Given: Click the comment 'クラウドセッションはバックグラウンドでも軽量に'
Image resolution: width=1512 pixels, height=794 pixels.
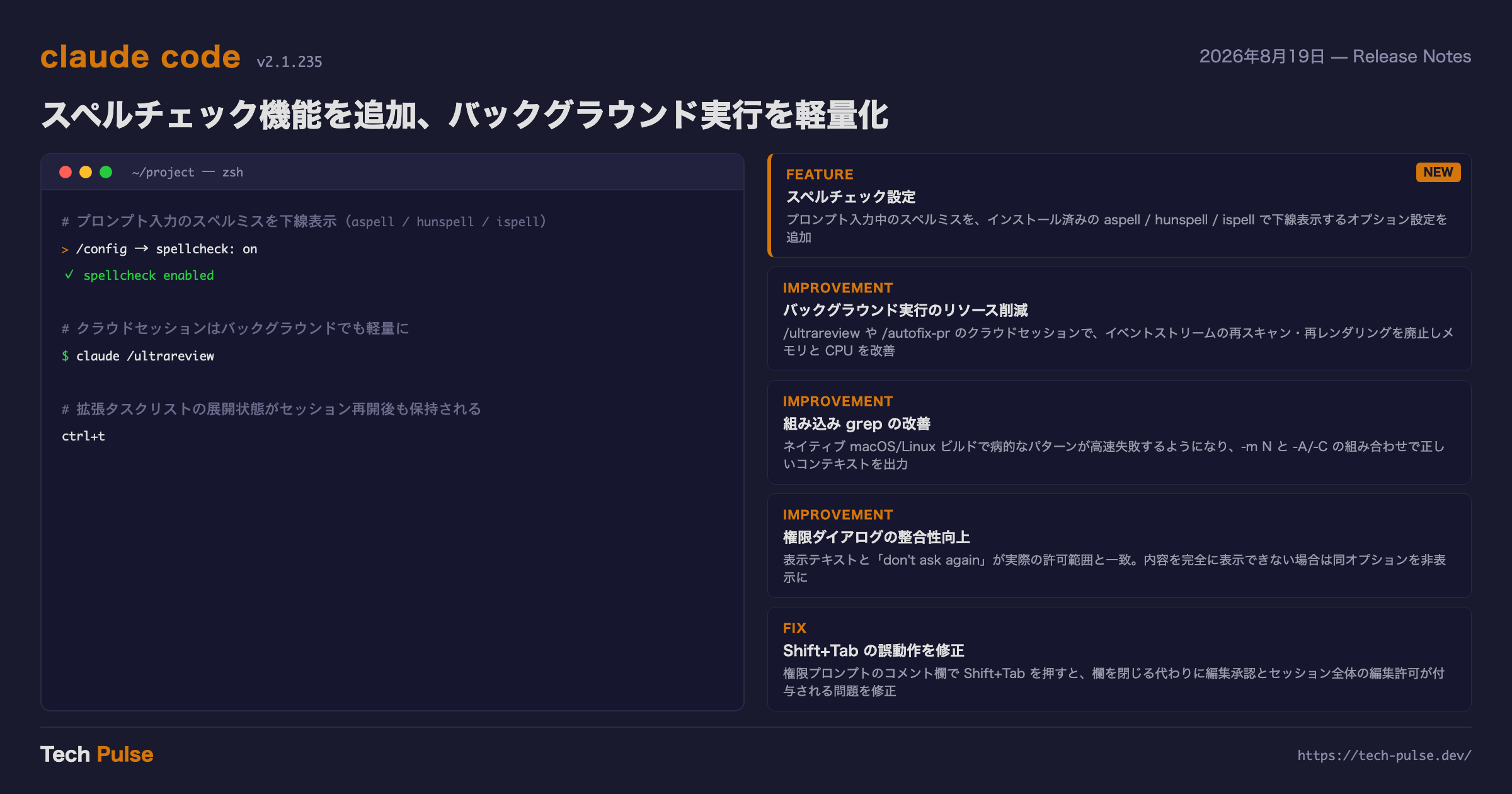Looking at the screenshot, I should (236, 328).
